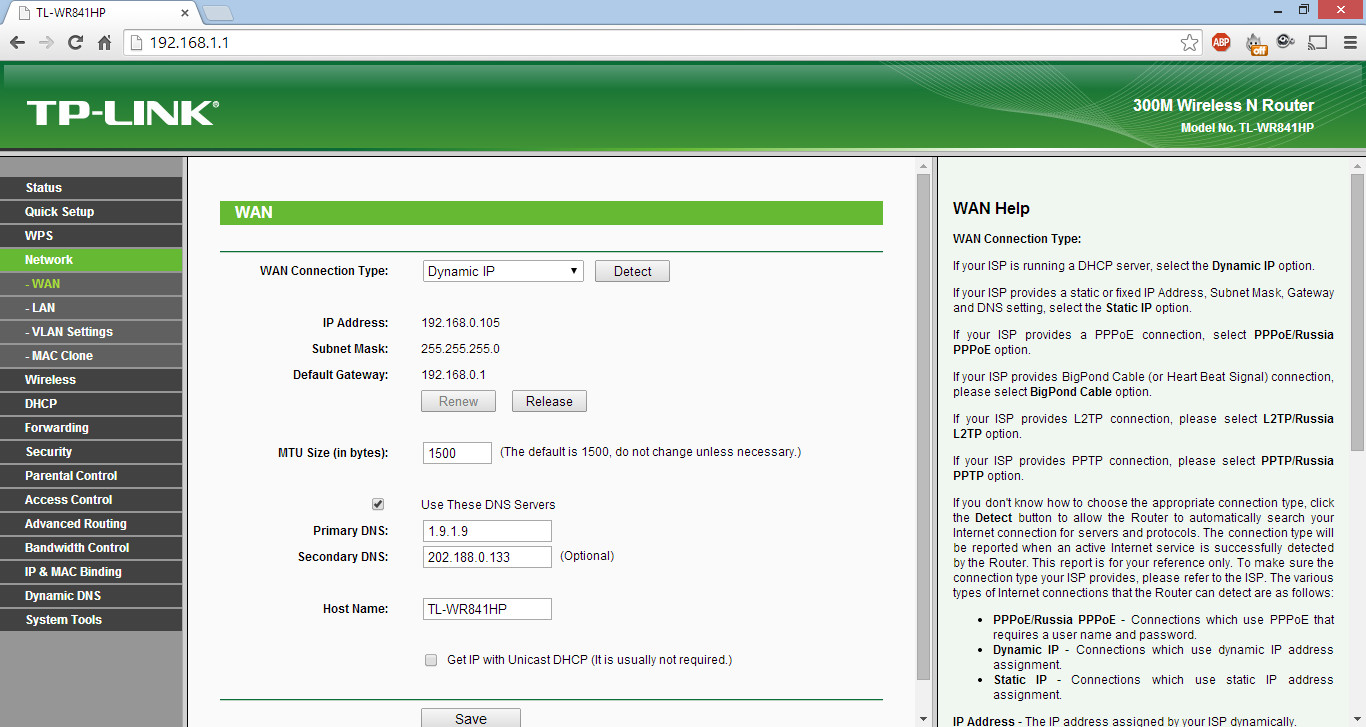Click the Primary DNS field
Image resolution: width=1366 pixels, height=727 pixels.
coord(487,531)
